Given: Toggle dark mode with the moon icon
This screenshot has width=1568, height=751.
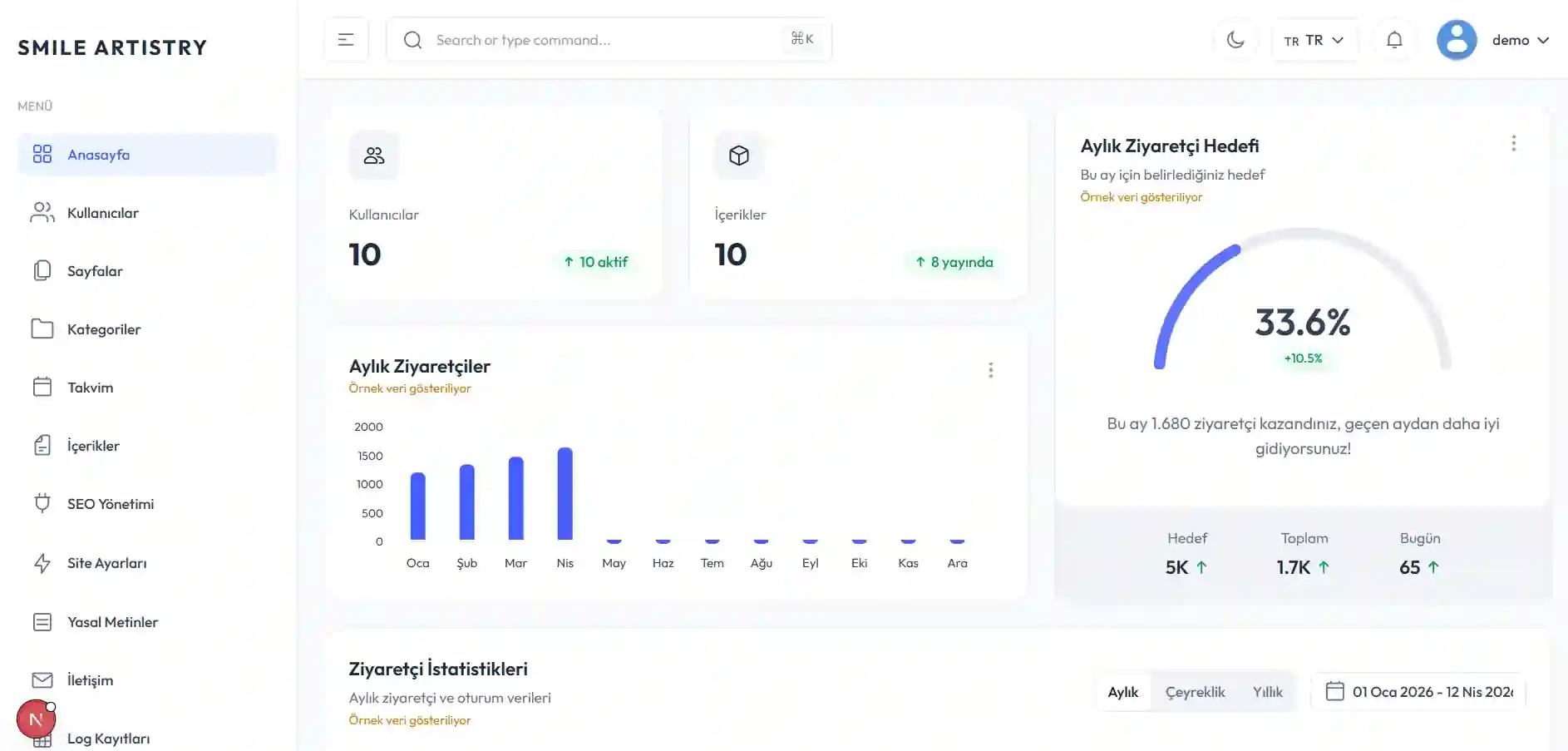Looking at the screenshot, I should (1236, 39).
